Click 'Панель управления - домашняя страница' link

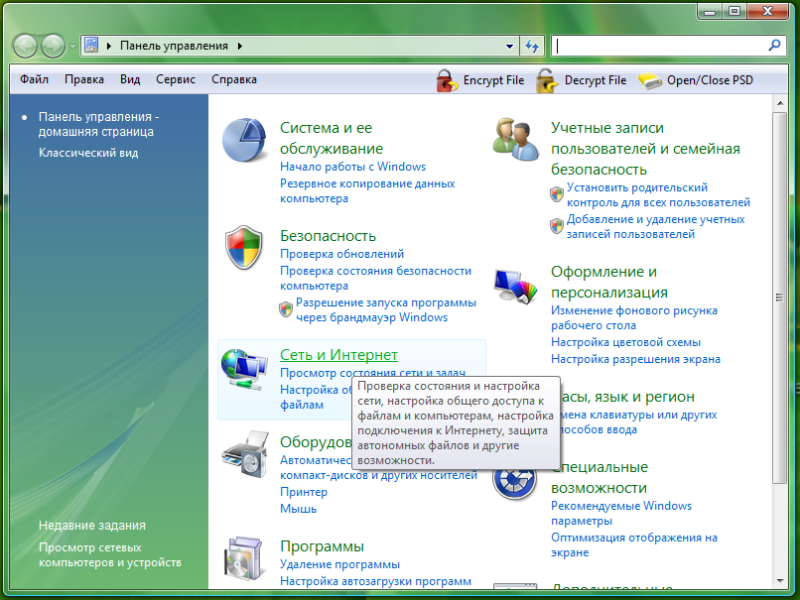coord(99,124)
